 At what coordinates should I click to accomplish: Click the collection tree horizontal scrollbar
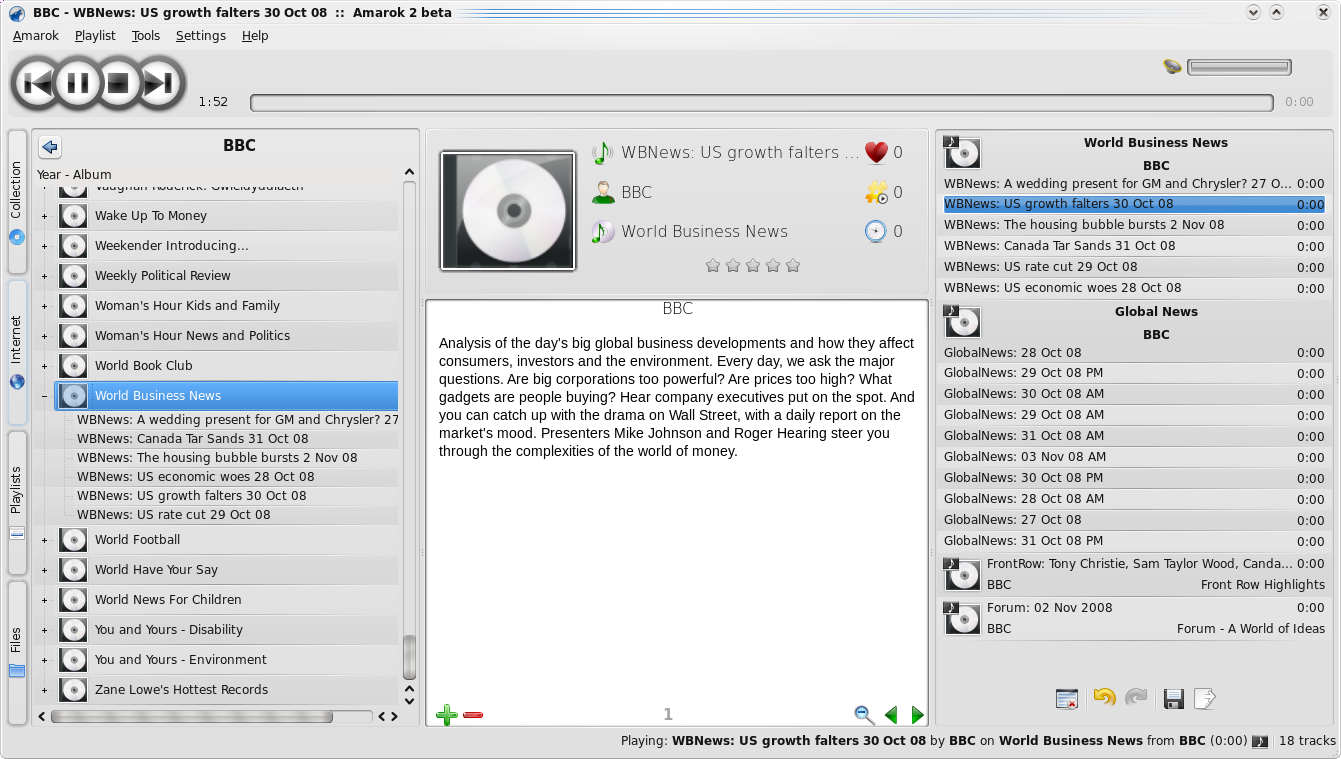192,716
